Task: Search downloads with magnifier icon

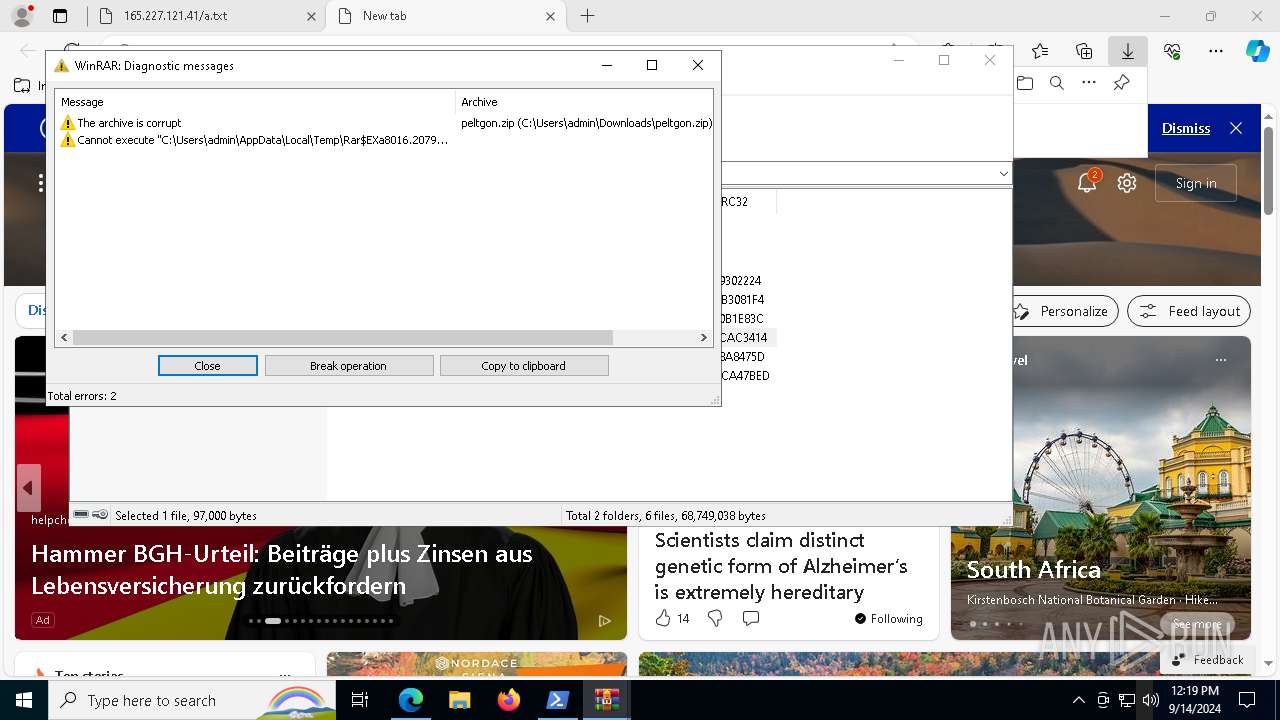Action: [1057, 83]
